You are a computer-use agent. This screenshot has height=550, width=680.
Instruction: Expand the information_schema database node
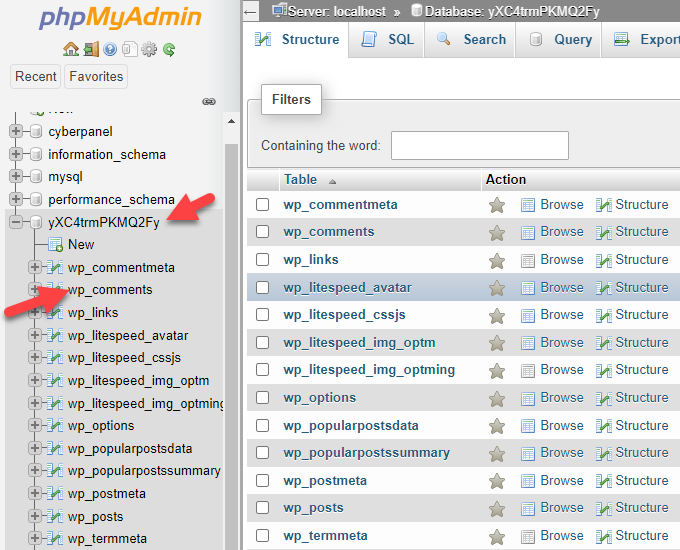pos(16,154)
